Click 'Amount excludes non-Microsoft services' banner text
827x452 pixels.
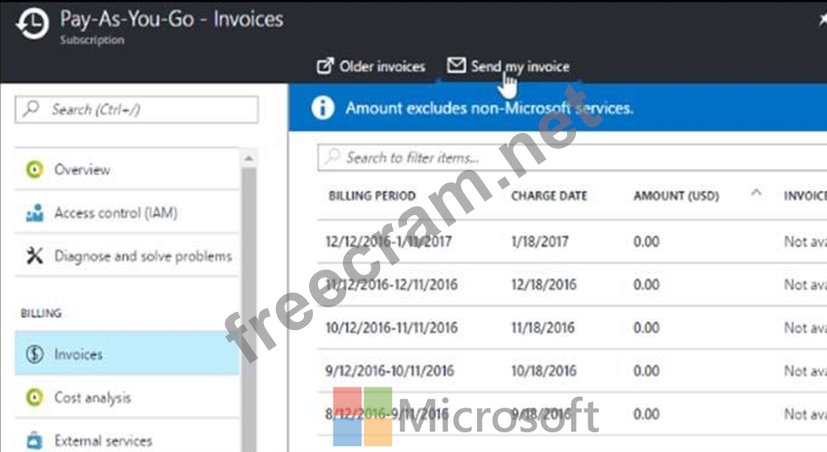489,108
